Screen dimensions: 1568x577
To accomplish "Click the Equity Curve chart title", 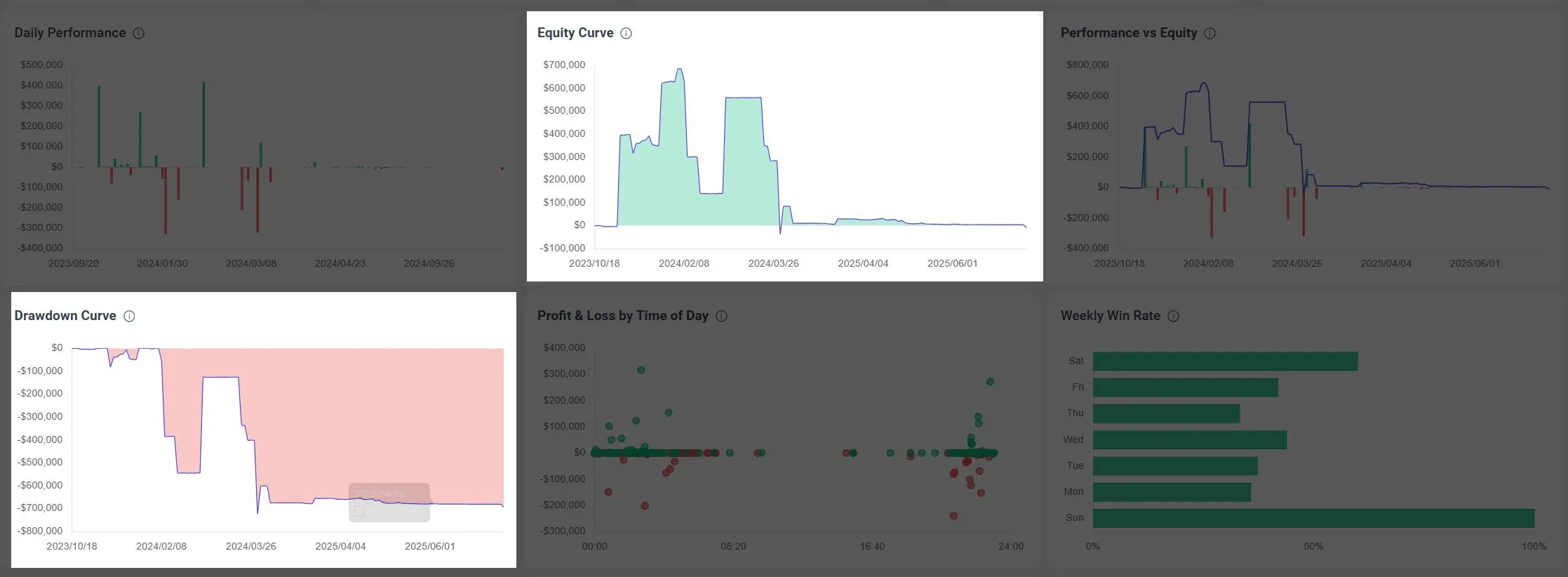I will coord(575,33).
